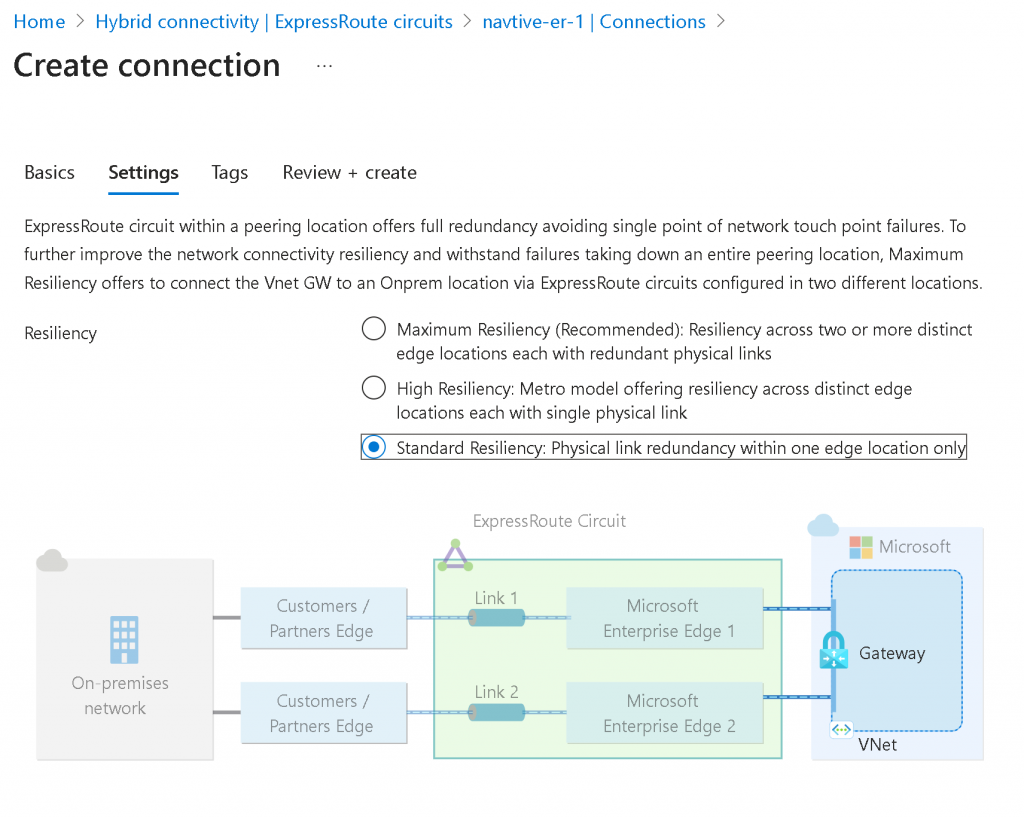Open the Tags tab
Viewport: 1024px width, 817px height.
coord(229,172)
